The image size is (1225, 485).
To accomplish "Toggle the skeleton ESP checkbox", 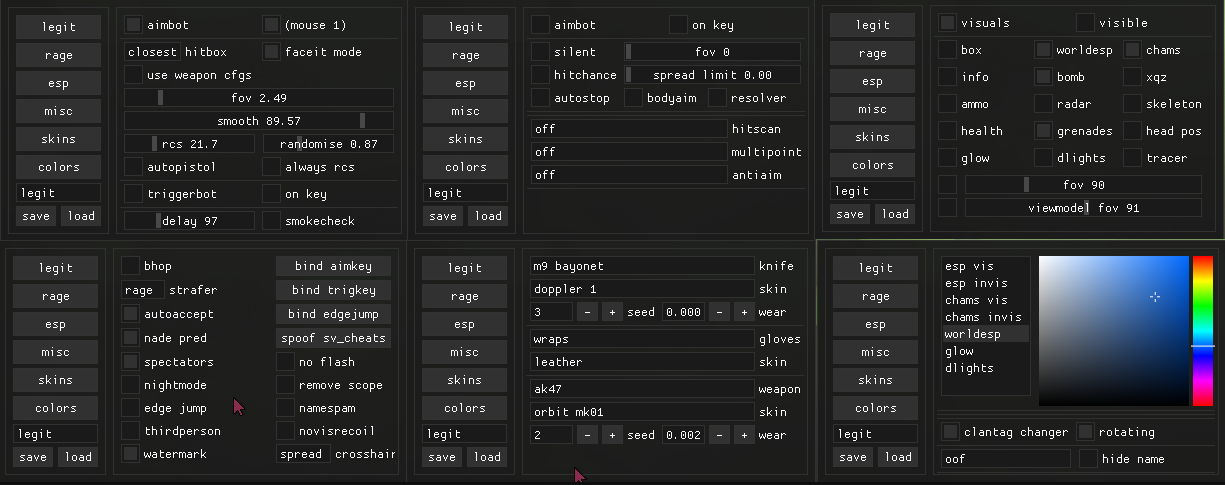I will (x=1132, y=103).
